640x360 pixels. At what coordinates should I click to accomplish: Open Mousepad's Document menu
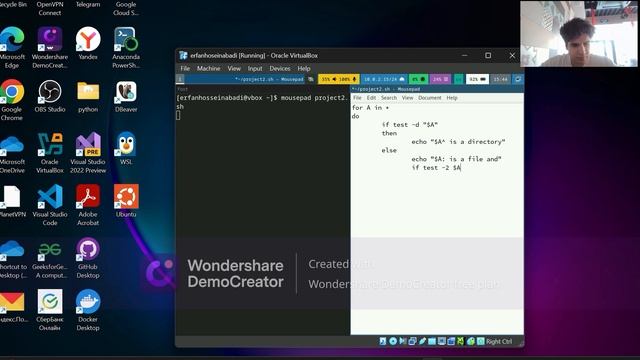[x=430, y=98]
